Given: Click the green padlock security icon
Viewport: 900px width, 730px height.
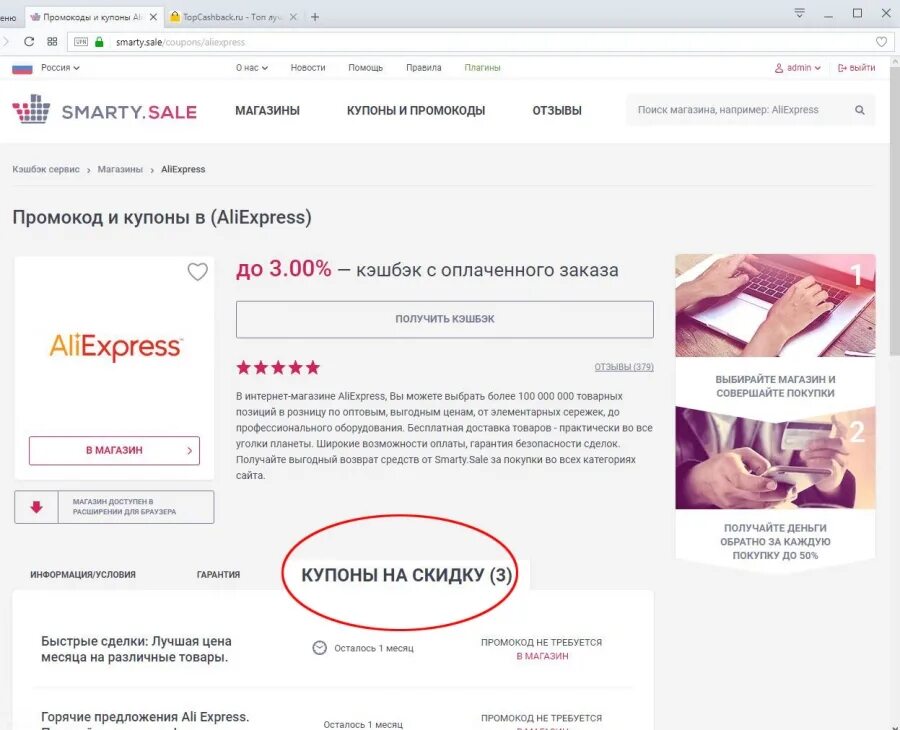Looking at the screenshot, I should coord(99,42).
